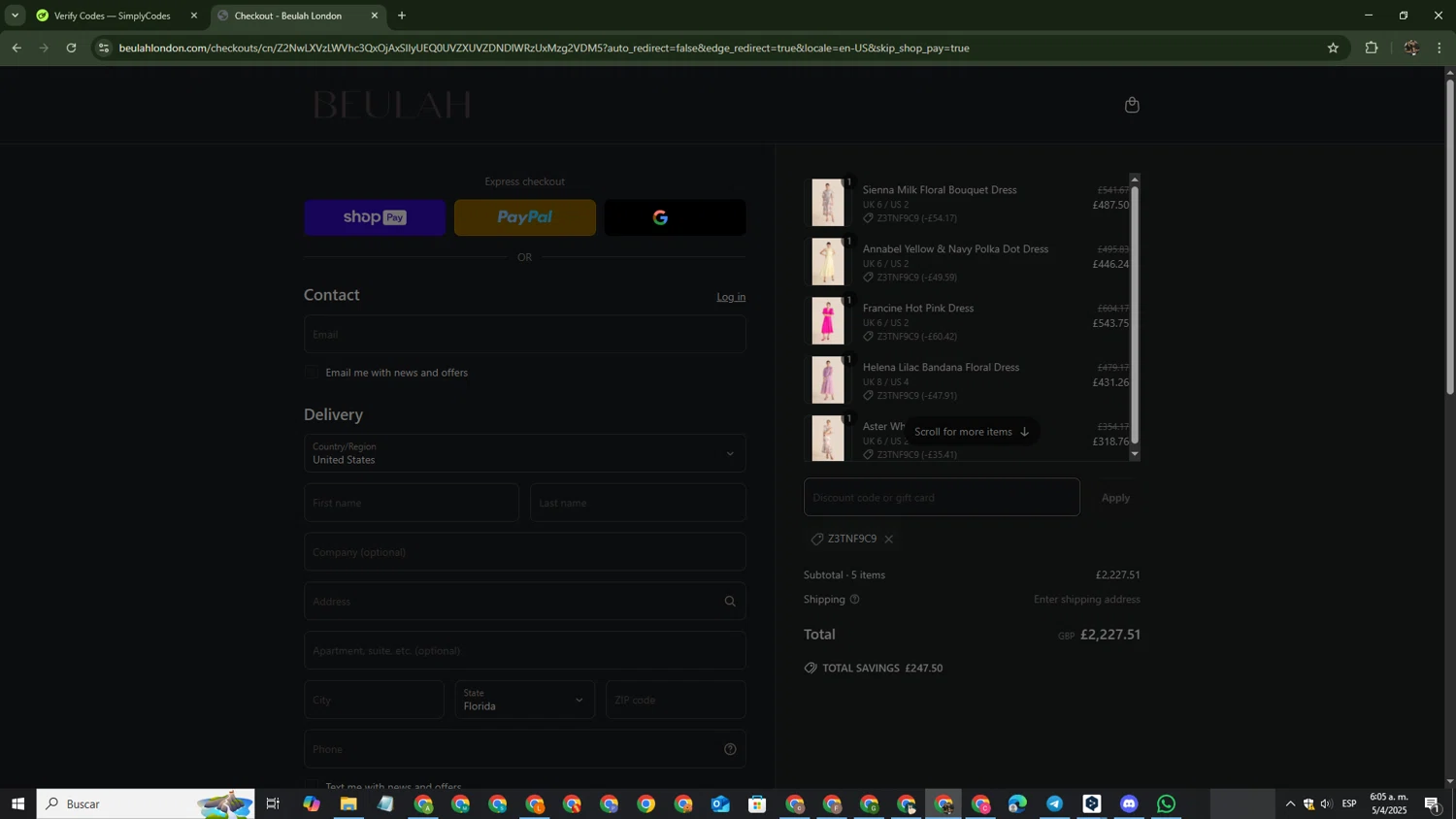Go back to the previous page
The height and width of the screenshot is (819, 1456).
(17, 48)
